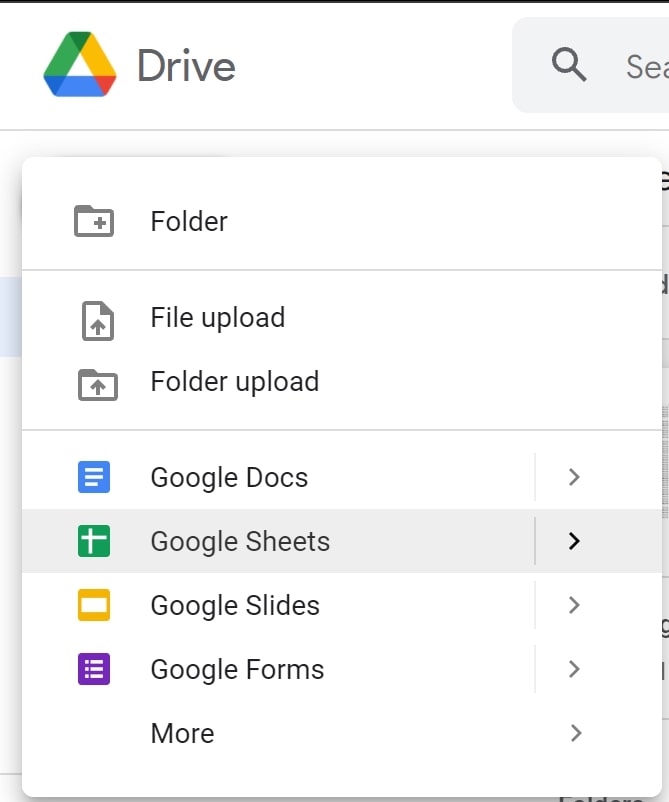This screenshot has height=802, width=669.
Task: Expand the Google Forms submenu arrow
Action: click(574, 669)
